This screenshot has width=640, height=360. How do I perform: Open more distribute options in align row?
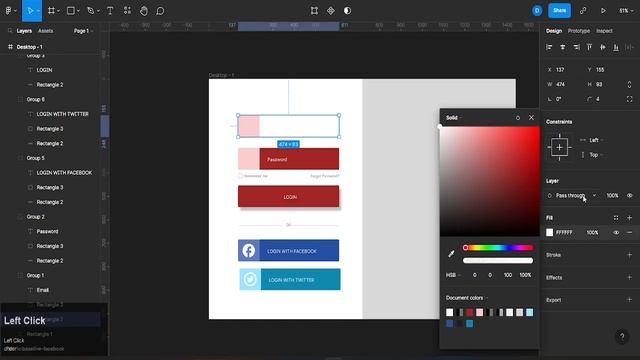coord(629,47)
